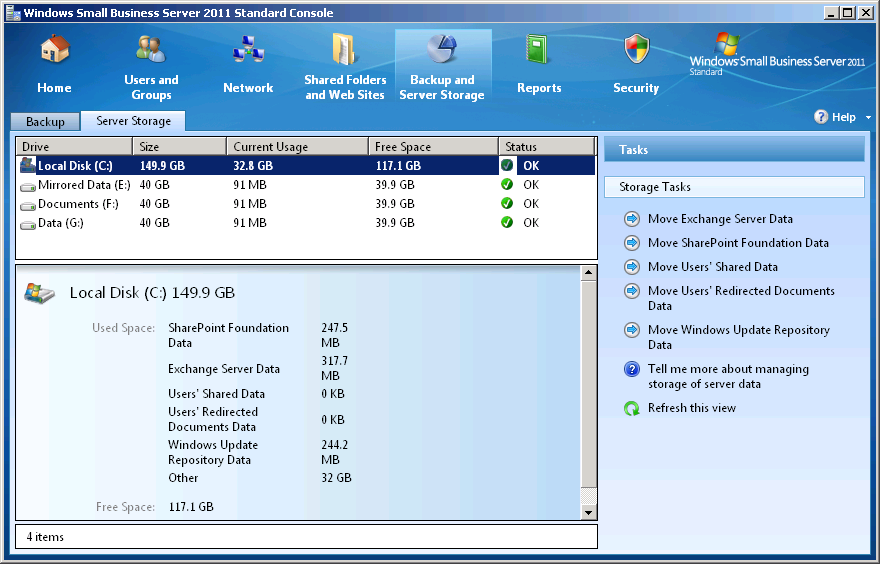Select Backup and Server Storage section

click(x=442, y=66)
